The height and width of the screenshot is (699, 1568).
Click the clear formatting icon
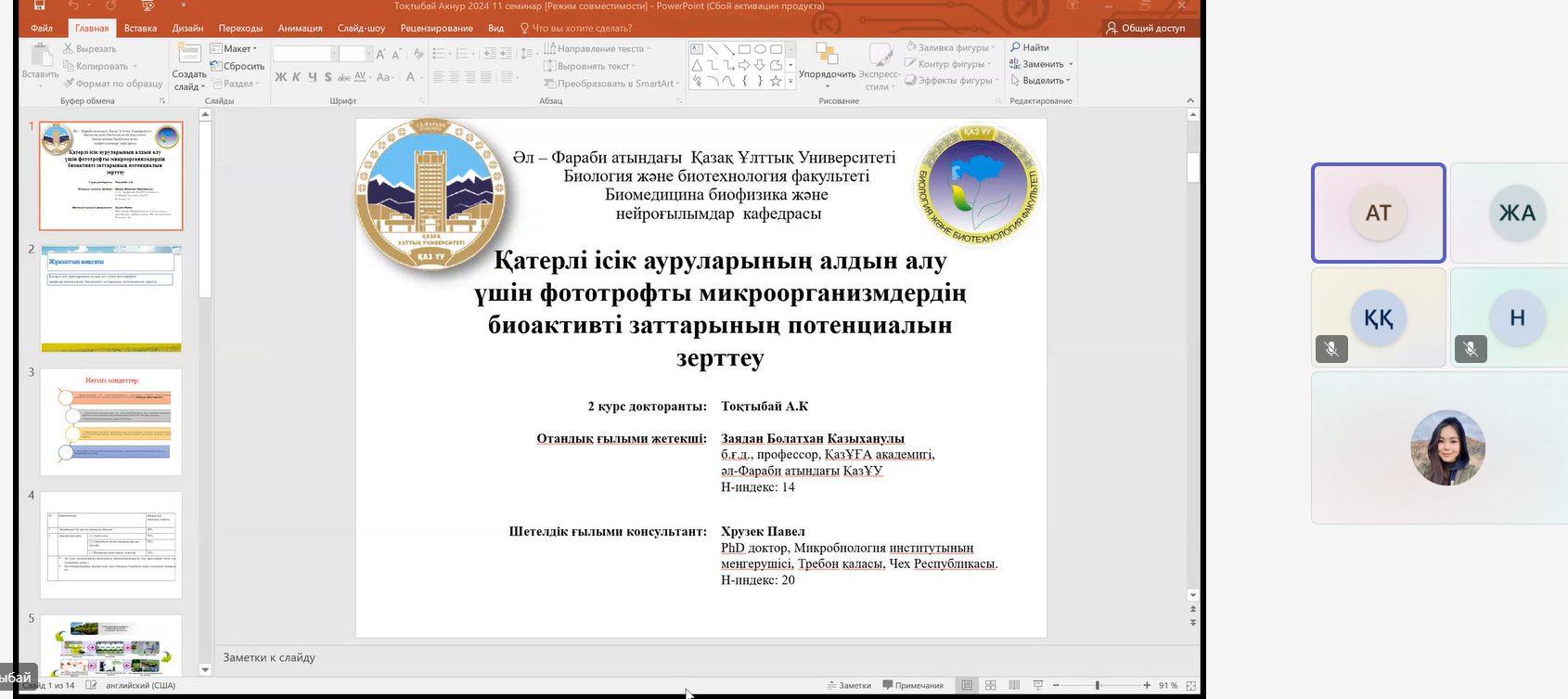pyautogui.click(x=418, y=54)
